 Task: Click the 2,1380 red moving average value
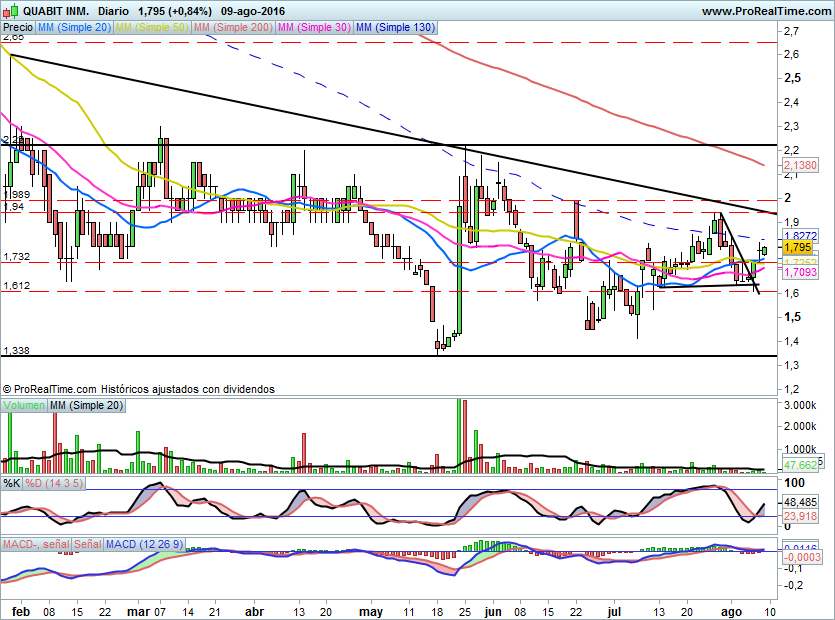(x=800, y=165)
